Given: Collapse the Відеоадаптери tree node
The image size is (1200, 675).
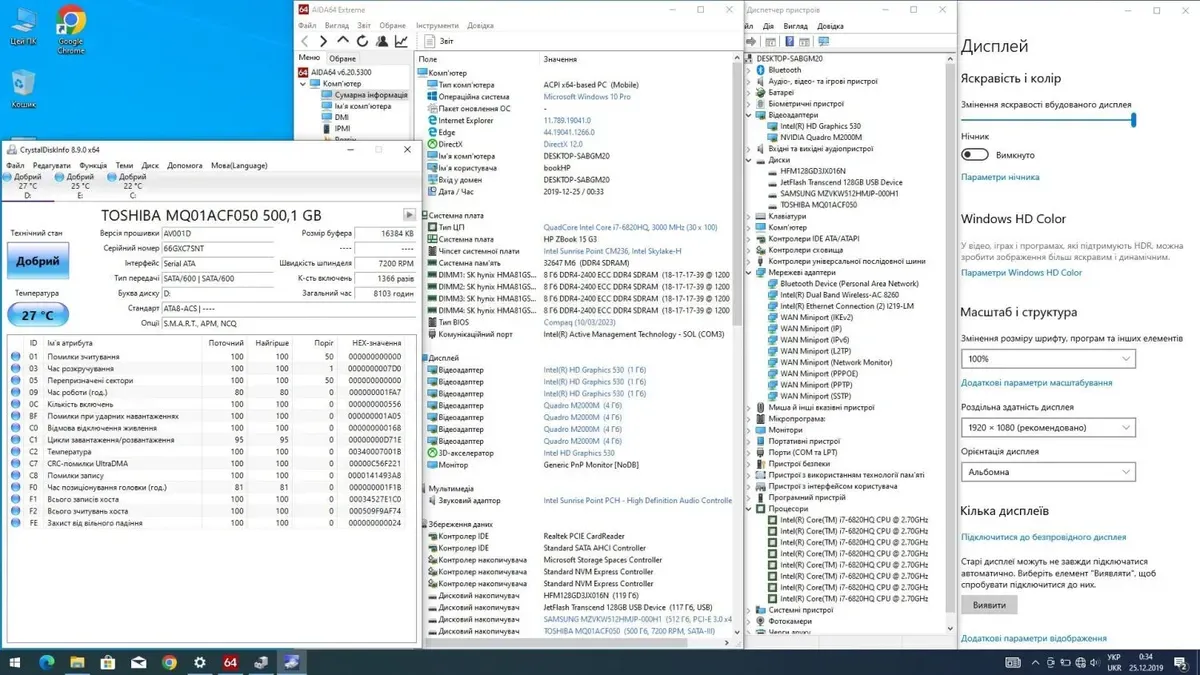Looking at the screenshot, I should (752, 115).
